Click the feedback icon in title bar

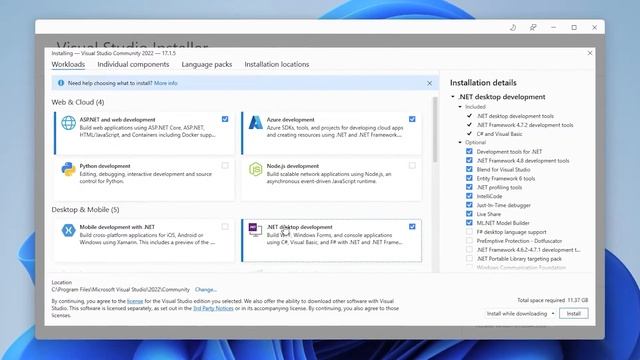pos(533,27)
